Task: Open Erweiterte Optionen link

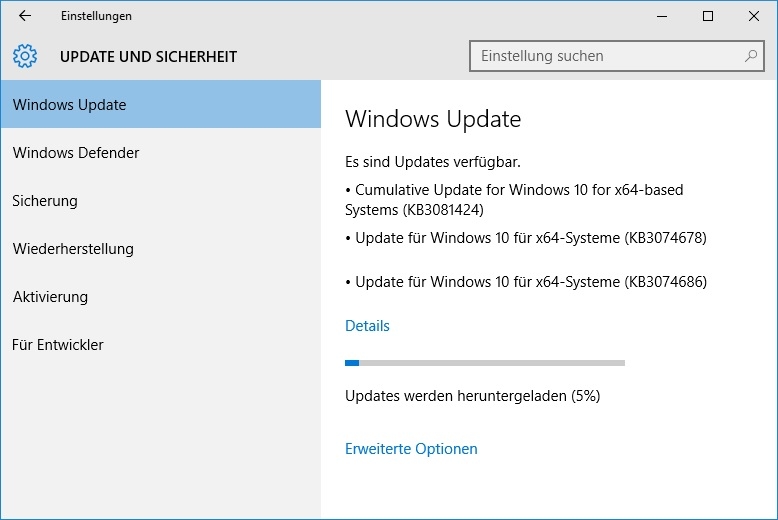Action: [411, 449]
